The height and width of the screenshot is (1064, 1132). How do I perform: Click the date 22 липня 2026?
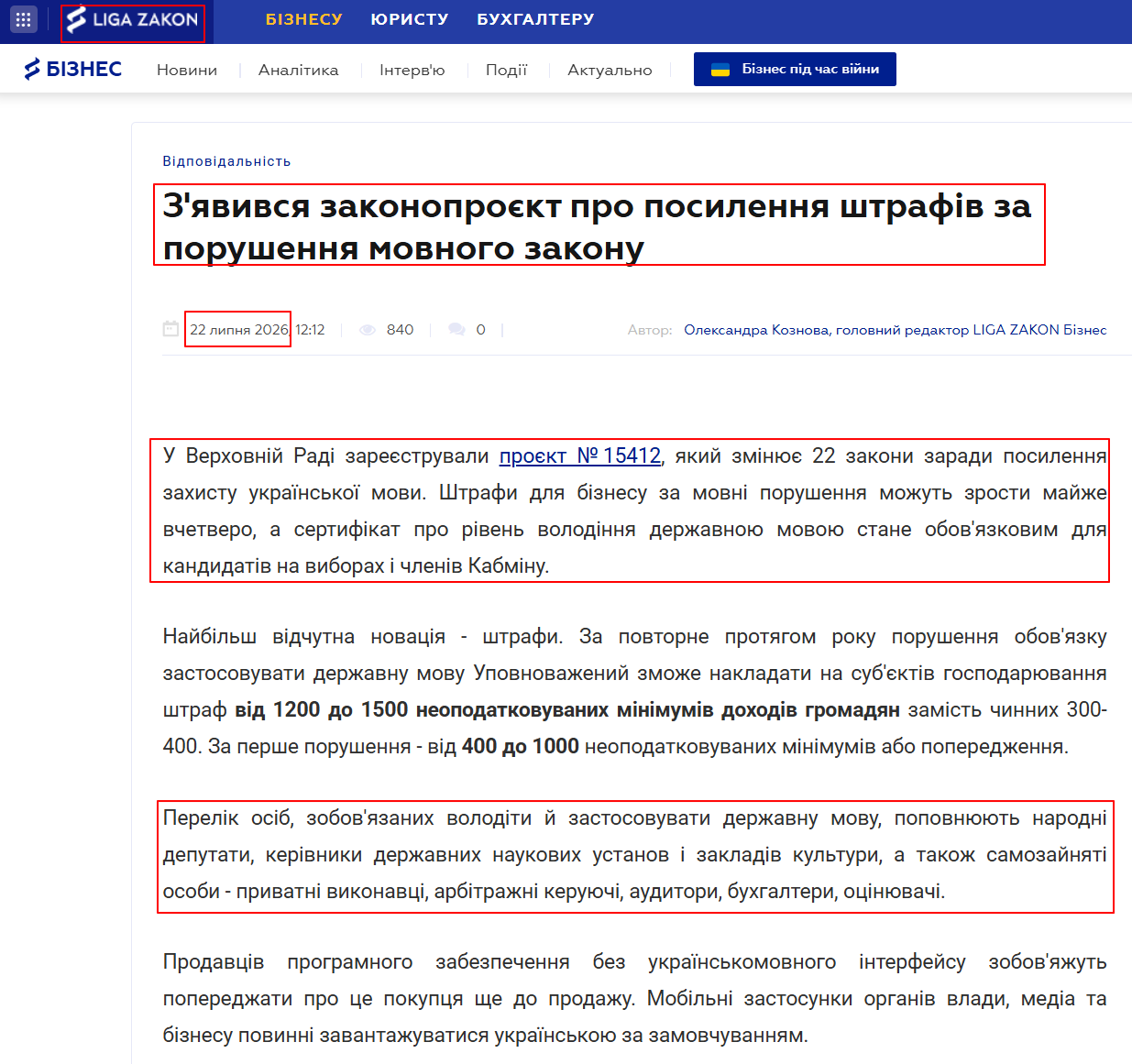point(238,330)
